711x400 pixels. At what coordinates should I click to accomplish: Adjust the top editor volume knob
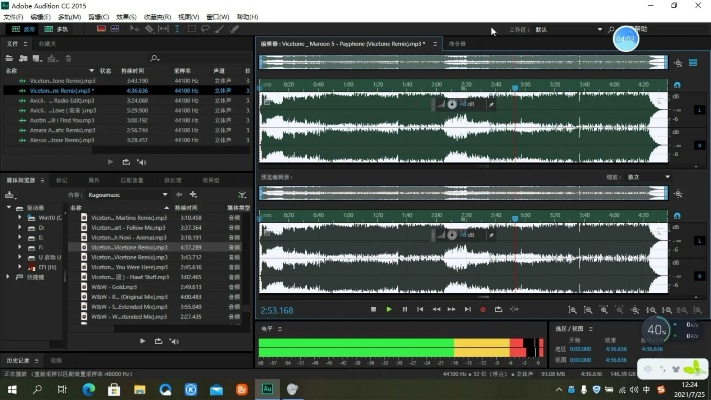click(452, 104)
